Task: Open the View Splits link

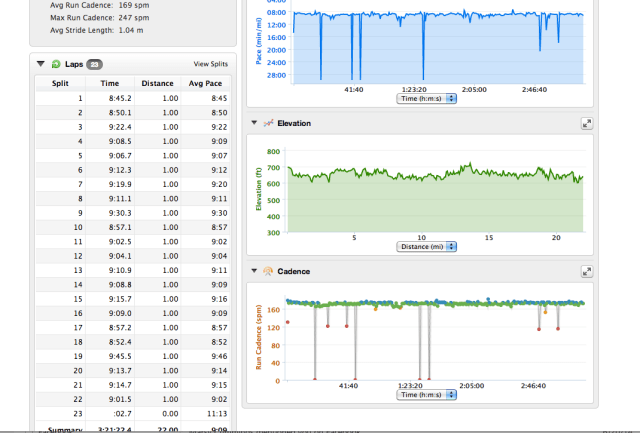Action: click(x=211, y=64)
